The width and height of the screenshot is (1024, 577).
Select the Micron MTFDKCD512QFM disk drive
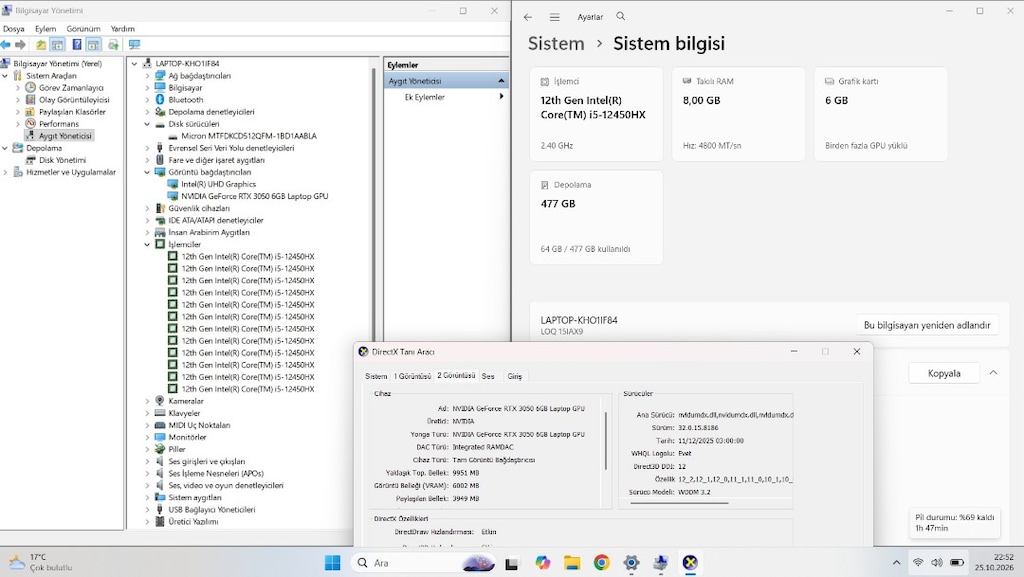[248, 136]
